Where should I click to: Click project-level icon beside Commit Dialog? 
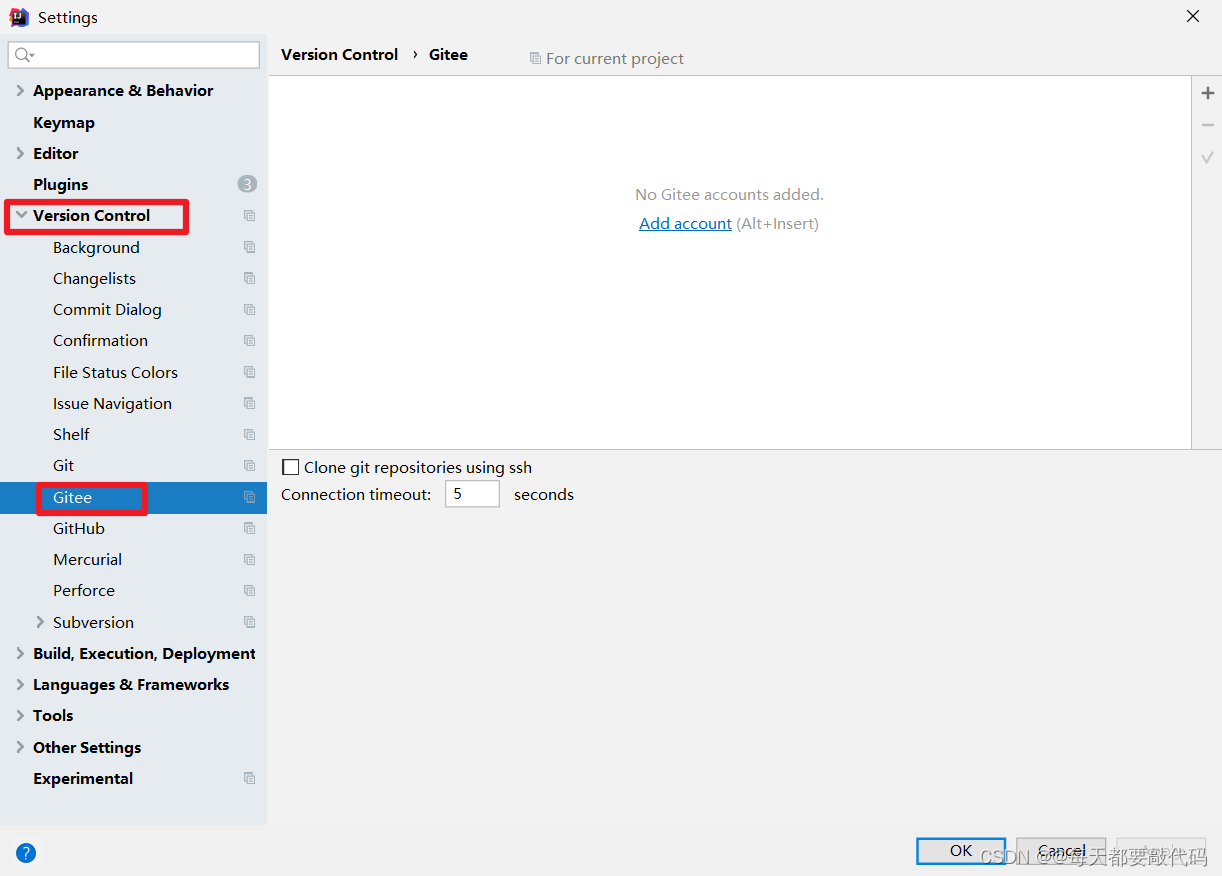coord(249,310)
